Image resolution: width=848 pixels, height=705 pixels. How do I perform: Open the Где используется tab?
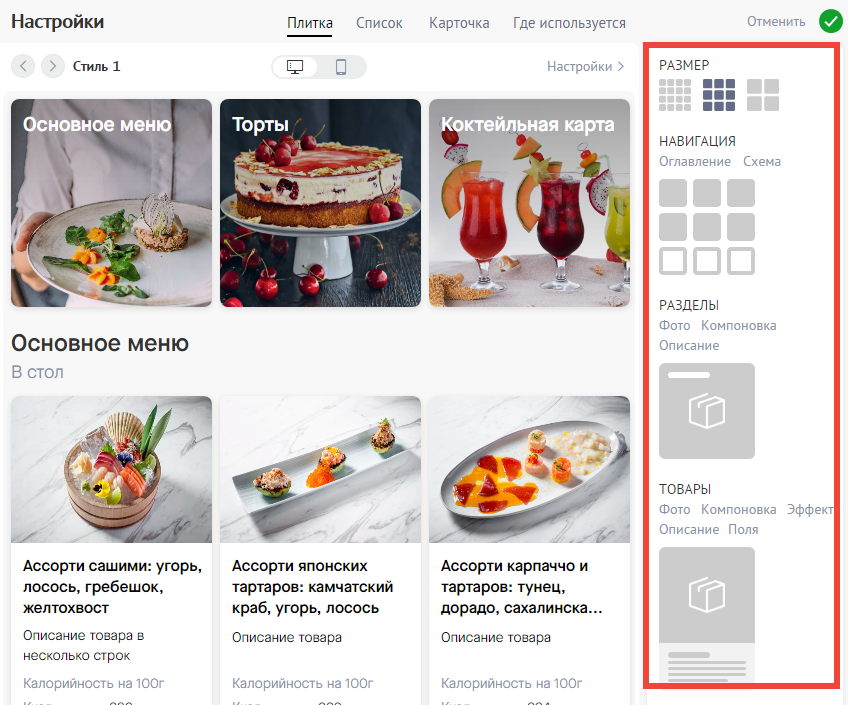tap(569, 23)
